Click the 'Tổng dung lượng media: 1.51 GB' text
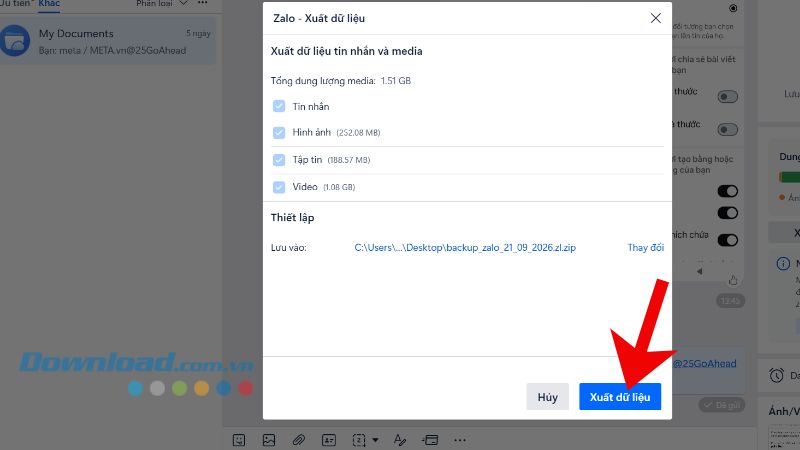Viewport: 800px width, 450px height. pyautogui.click(x=341, y=81)
